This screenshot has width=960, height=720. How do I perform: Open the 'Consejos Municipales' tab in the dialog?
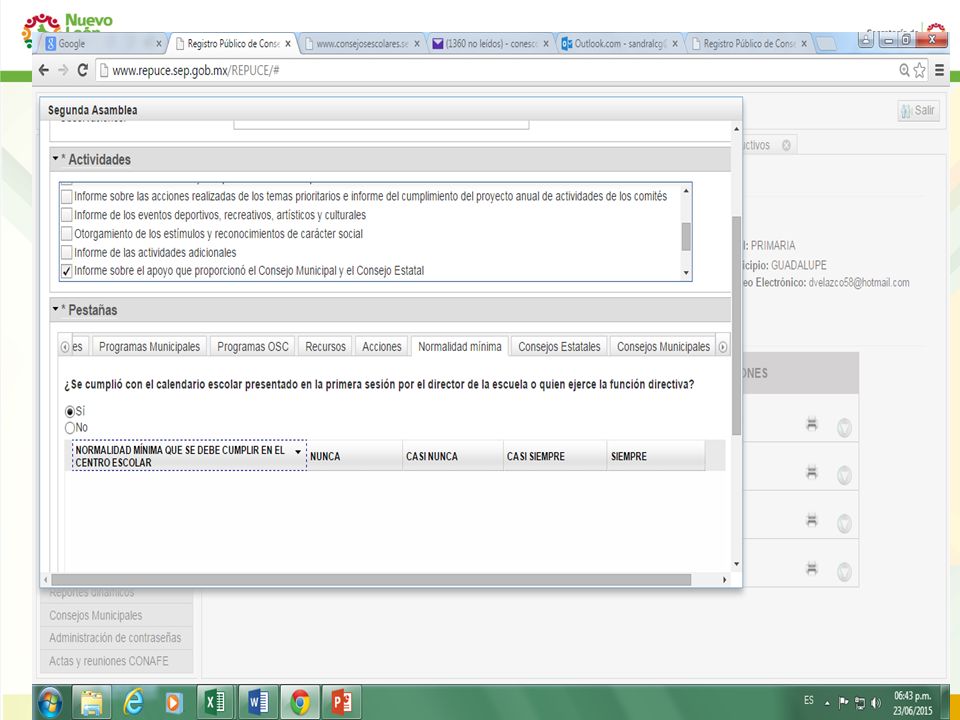coord(663,347)
